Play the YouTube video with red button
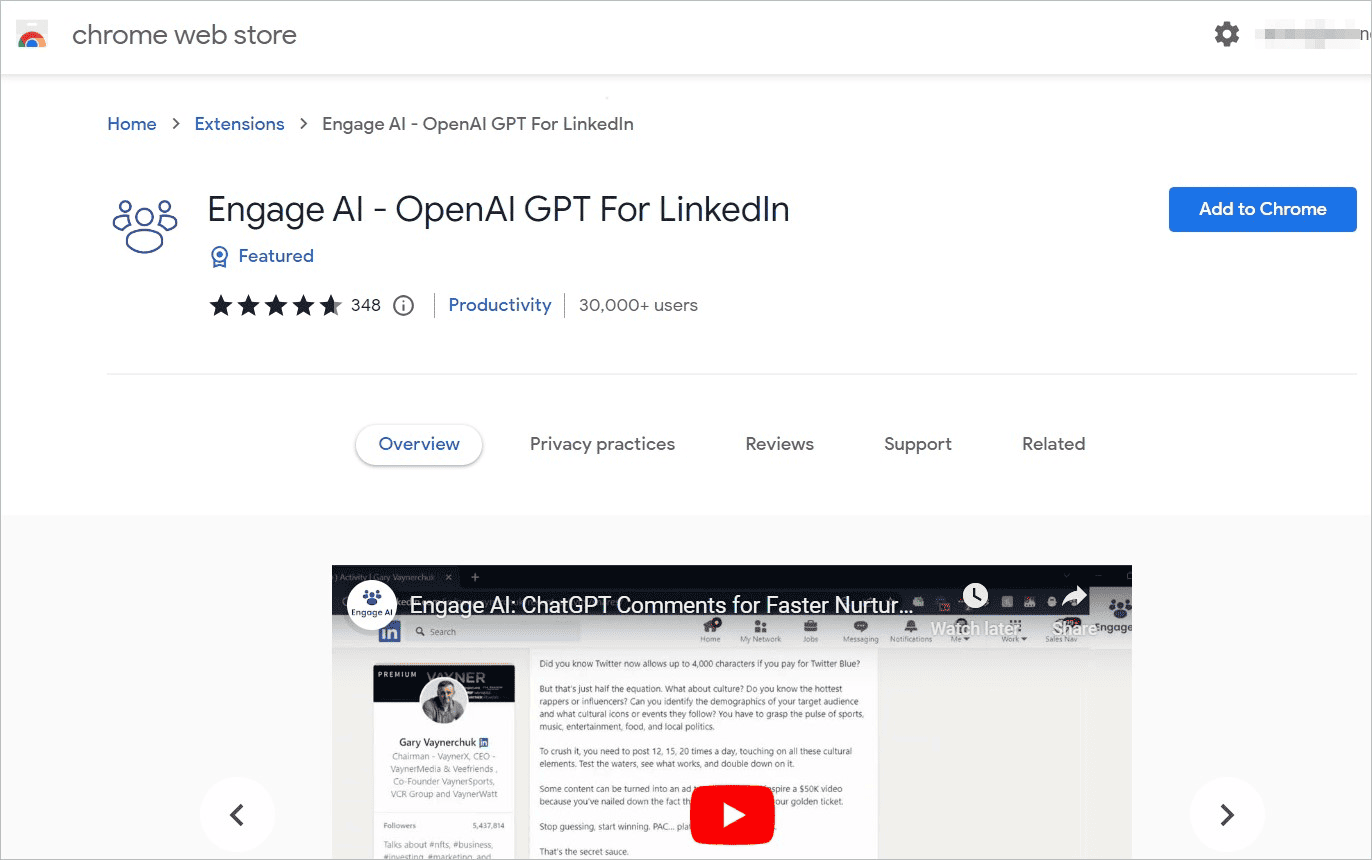Screen dimensions: 1372x860 coord(733,815)
